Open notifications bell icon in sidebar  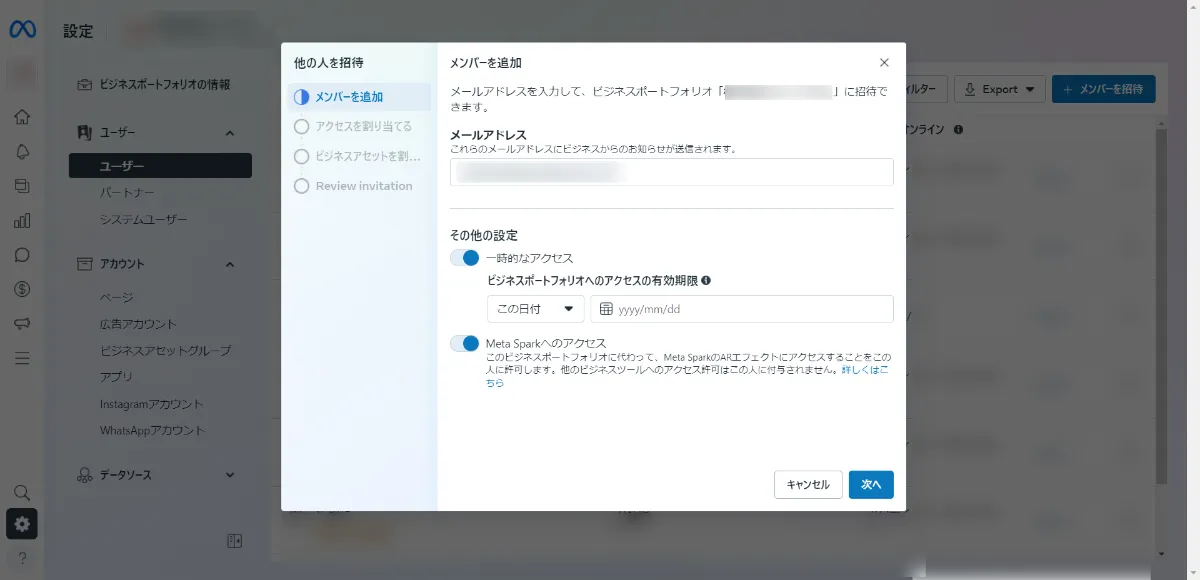pos(22,151)
